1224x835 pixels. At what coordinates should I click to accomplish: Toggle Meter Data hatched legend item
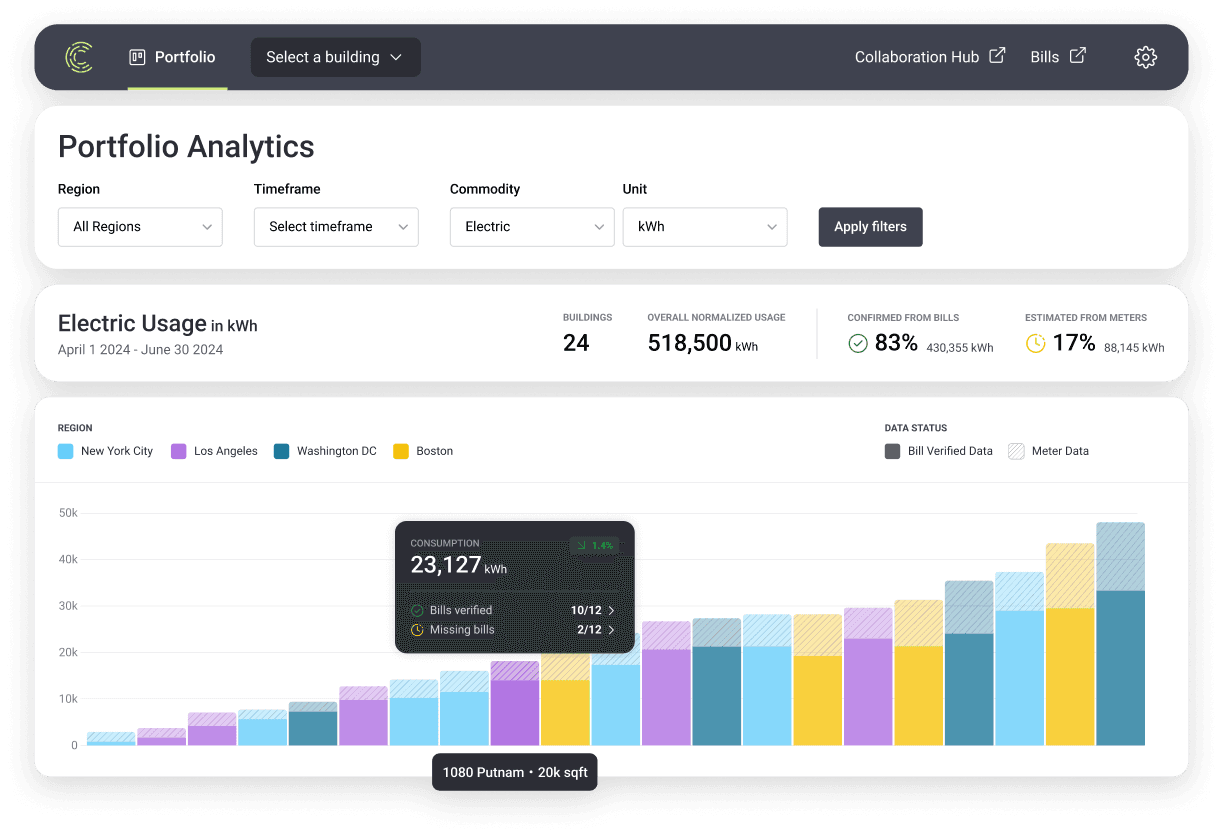1049,451
